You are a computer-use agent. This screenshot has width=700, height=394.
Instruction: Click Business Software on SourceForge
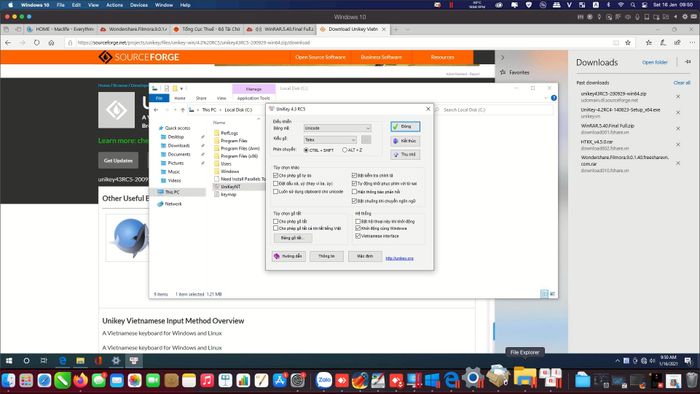[381, 57]
